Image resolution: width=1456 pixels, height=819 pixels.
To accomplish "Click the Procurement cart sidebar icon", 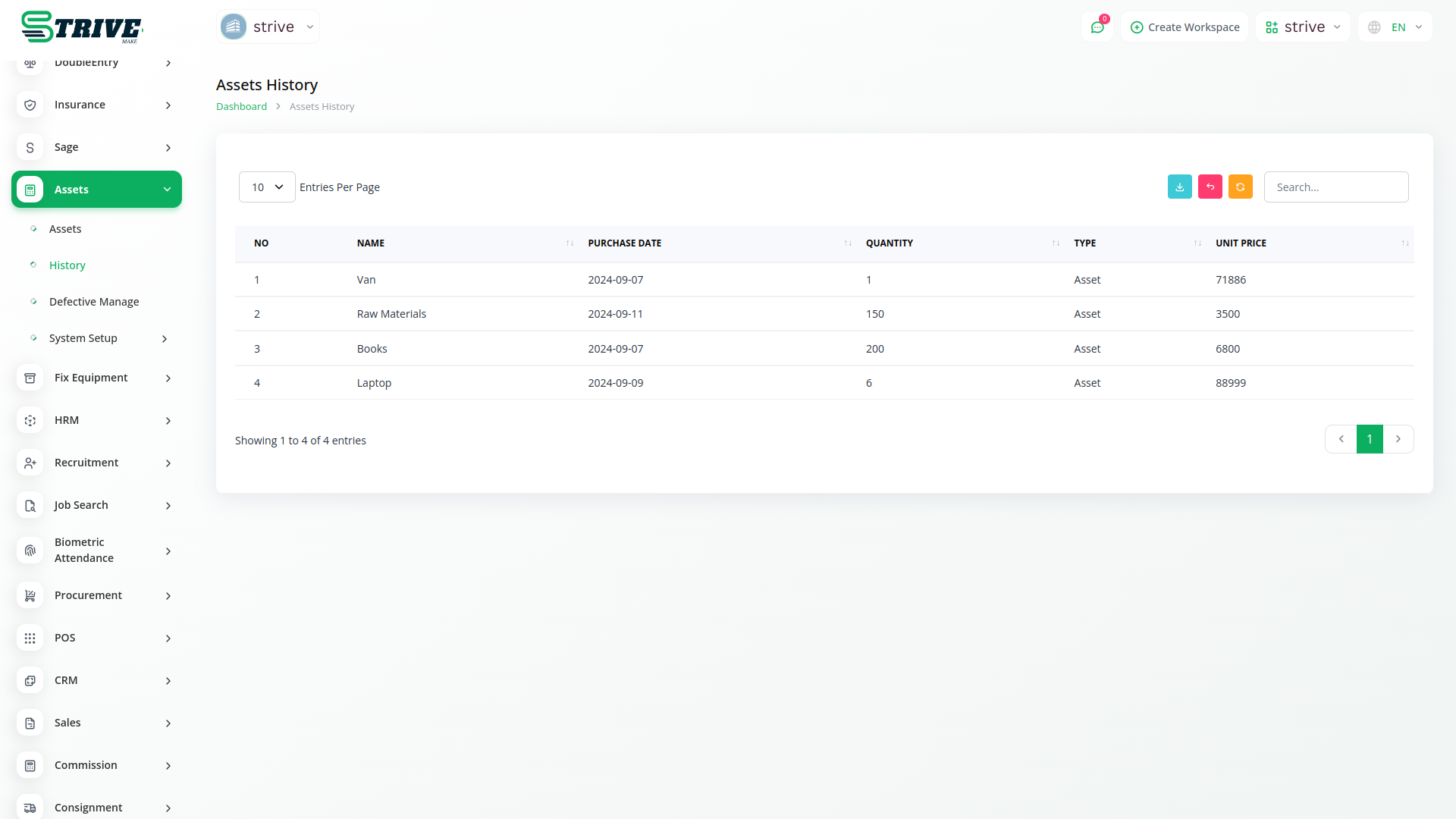I will point(30,595).
